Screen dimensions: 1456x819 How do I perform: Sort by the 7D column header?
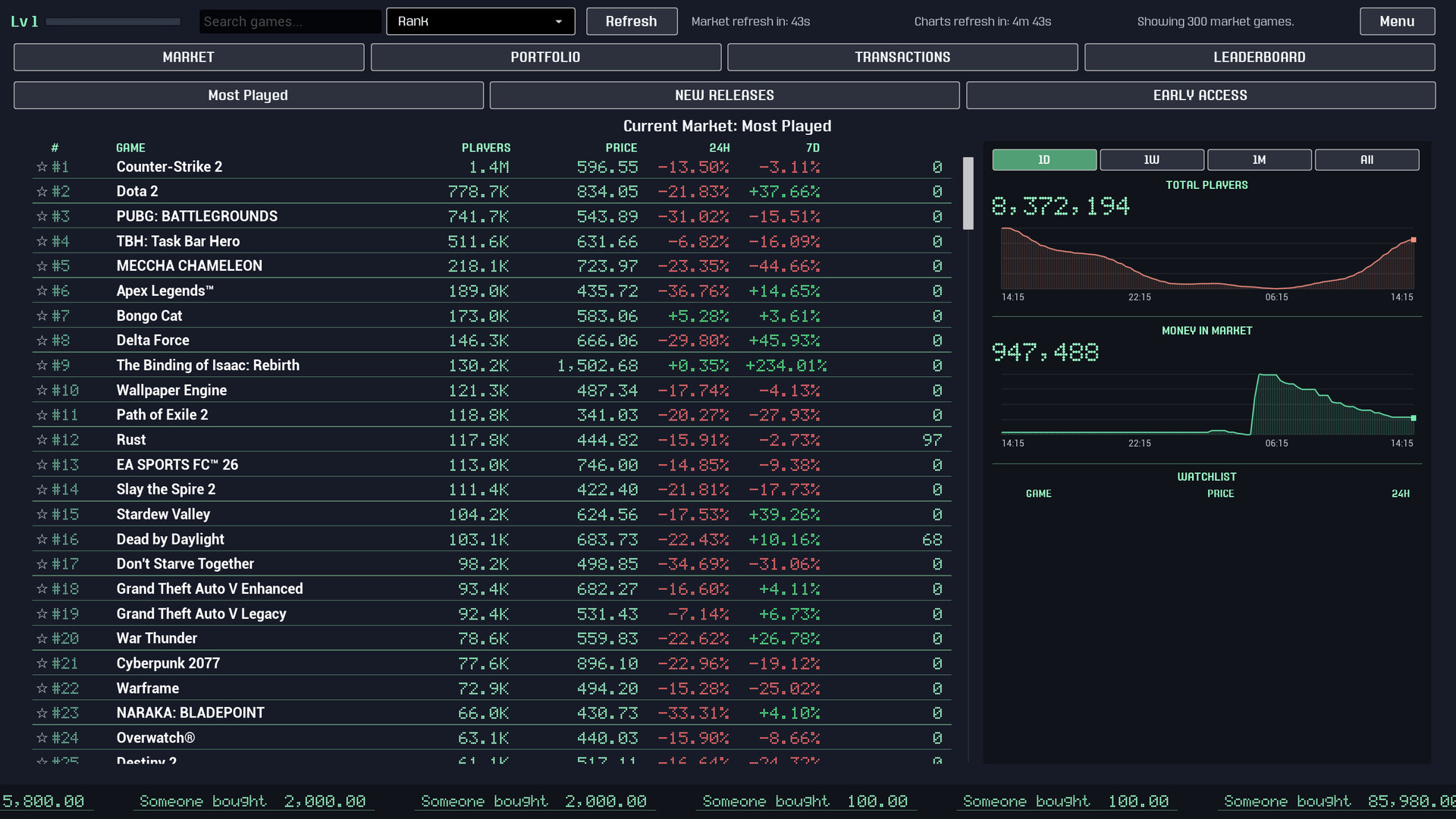click(812, 148)
